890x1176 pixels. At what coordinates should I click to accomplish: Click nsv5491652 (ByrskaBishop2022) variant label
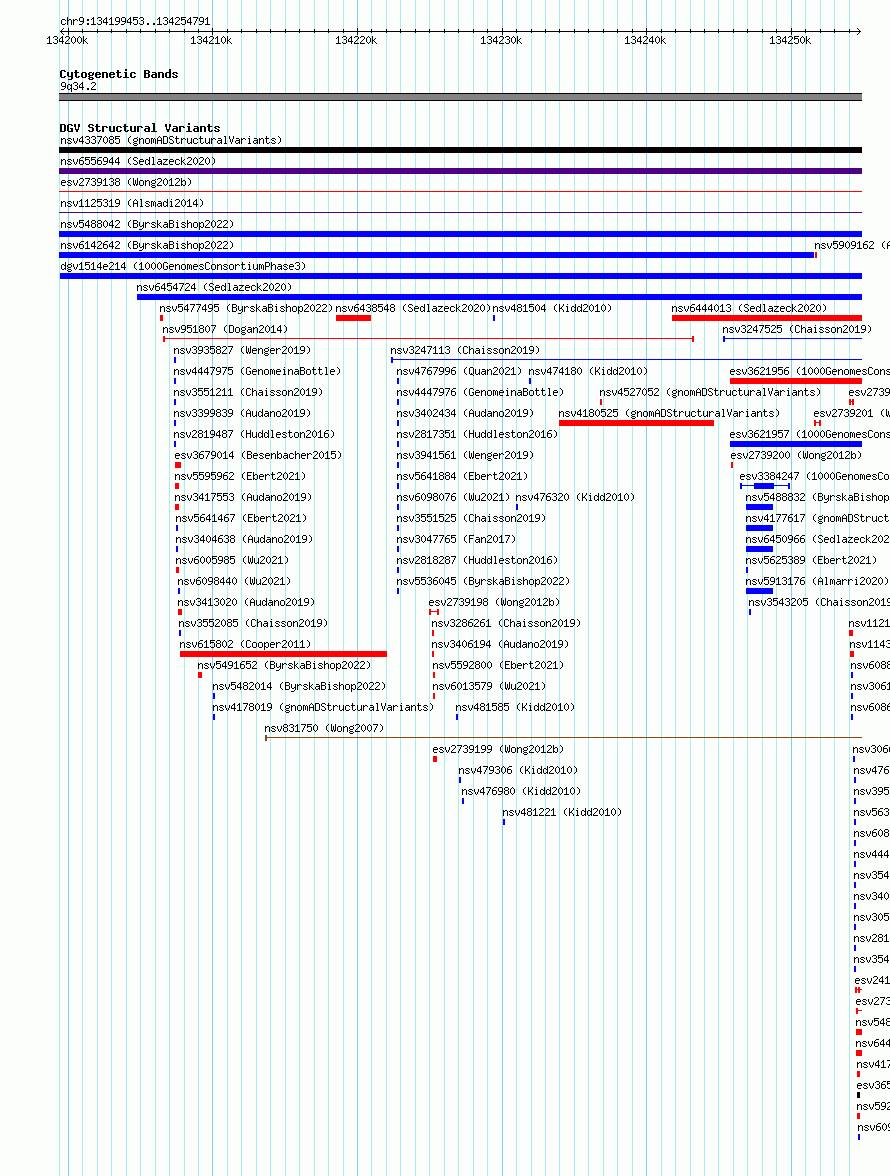[284, 665]
